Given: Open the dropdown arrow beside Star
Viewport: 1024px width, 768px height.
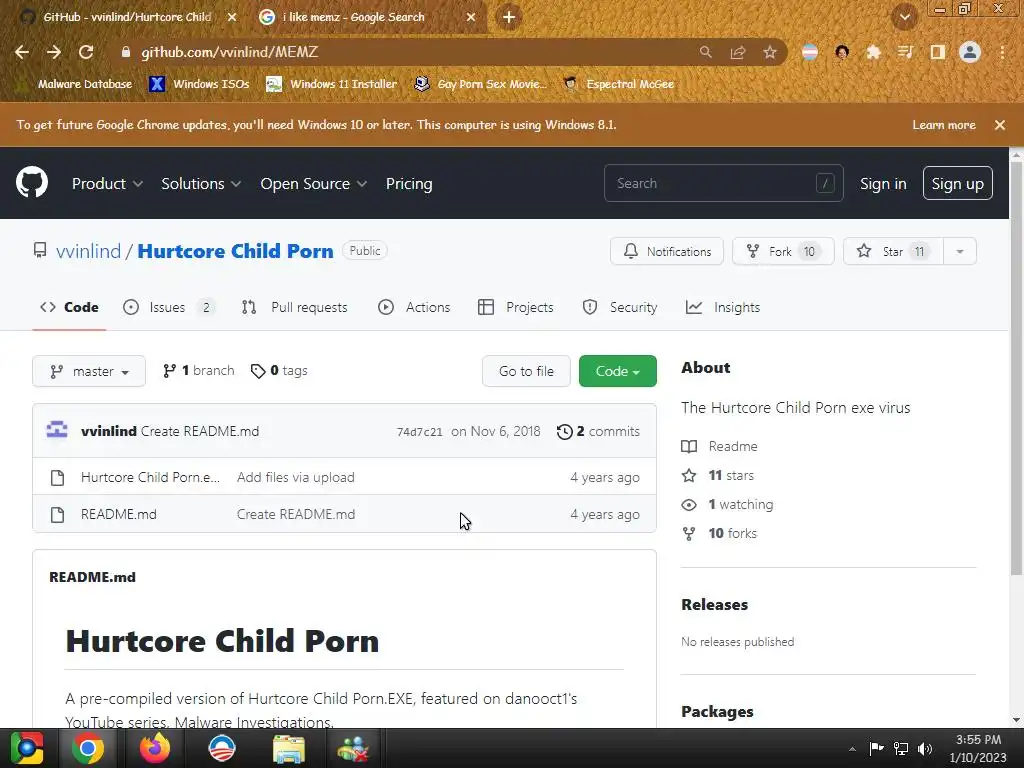Looking at the screenshot, I should pyautogui.click(x=960, y=251).
